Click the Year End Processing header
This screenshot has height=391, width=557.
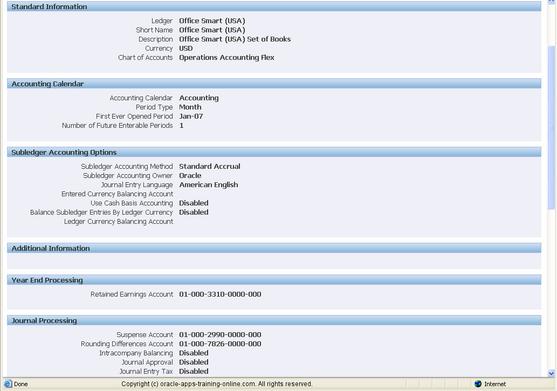(x=274, y=280)
